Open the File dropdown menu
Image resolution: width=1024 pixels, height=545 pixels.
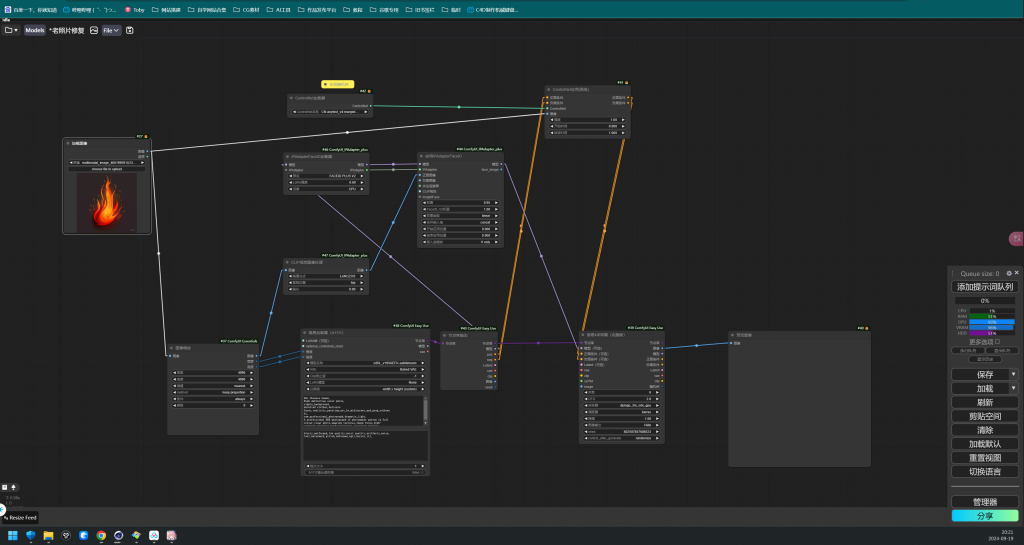coord(111,30)
